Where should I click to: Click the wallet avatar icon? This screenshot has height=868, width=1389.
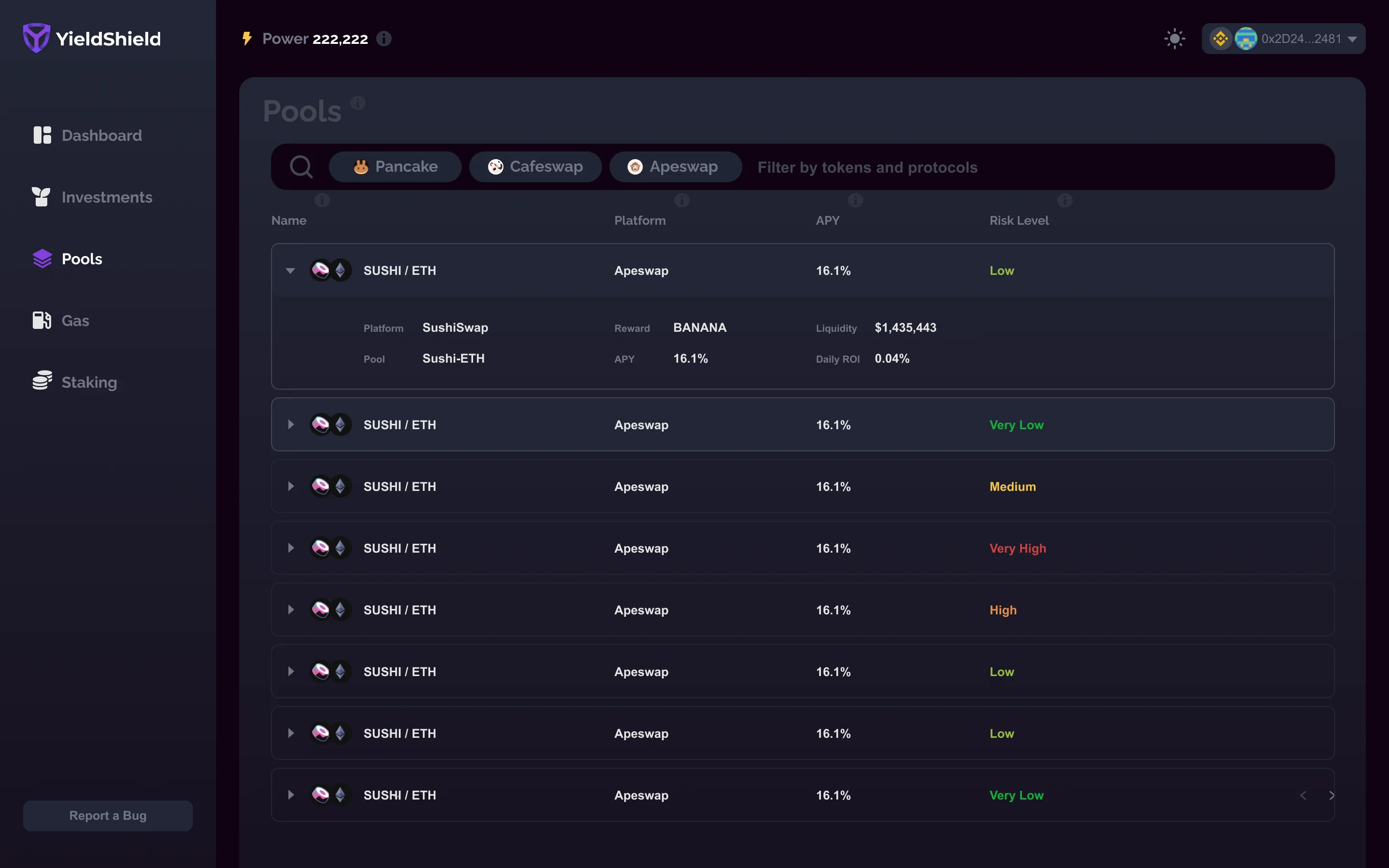(1245, 39)
